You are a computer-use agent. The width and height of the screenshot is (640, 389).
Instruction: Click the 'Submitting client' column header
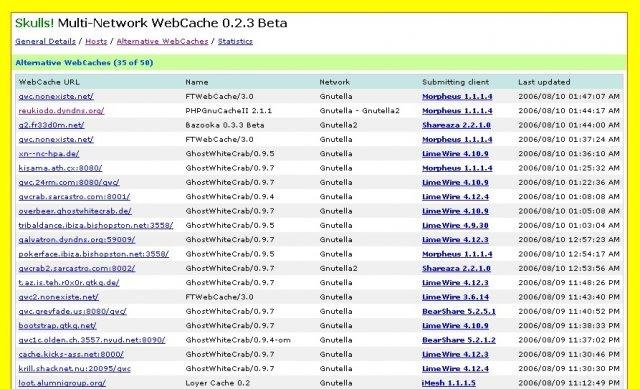click(456, 82)
